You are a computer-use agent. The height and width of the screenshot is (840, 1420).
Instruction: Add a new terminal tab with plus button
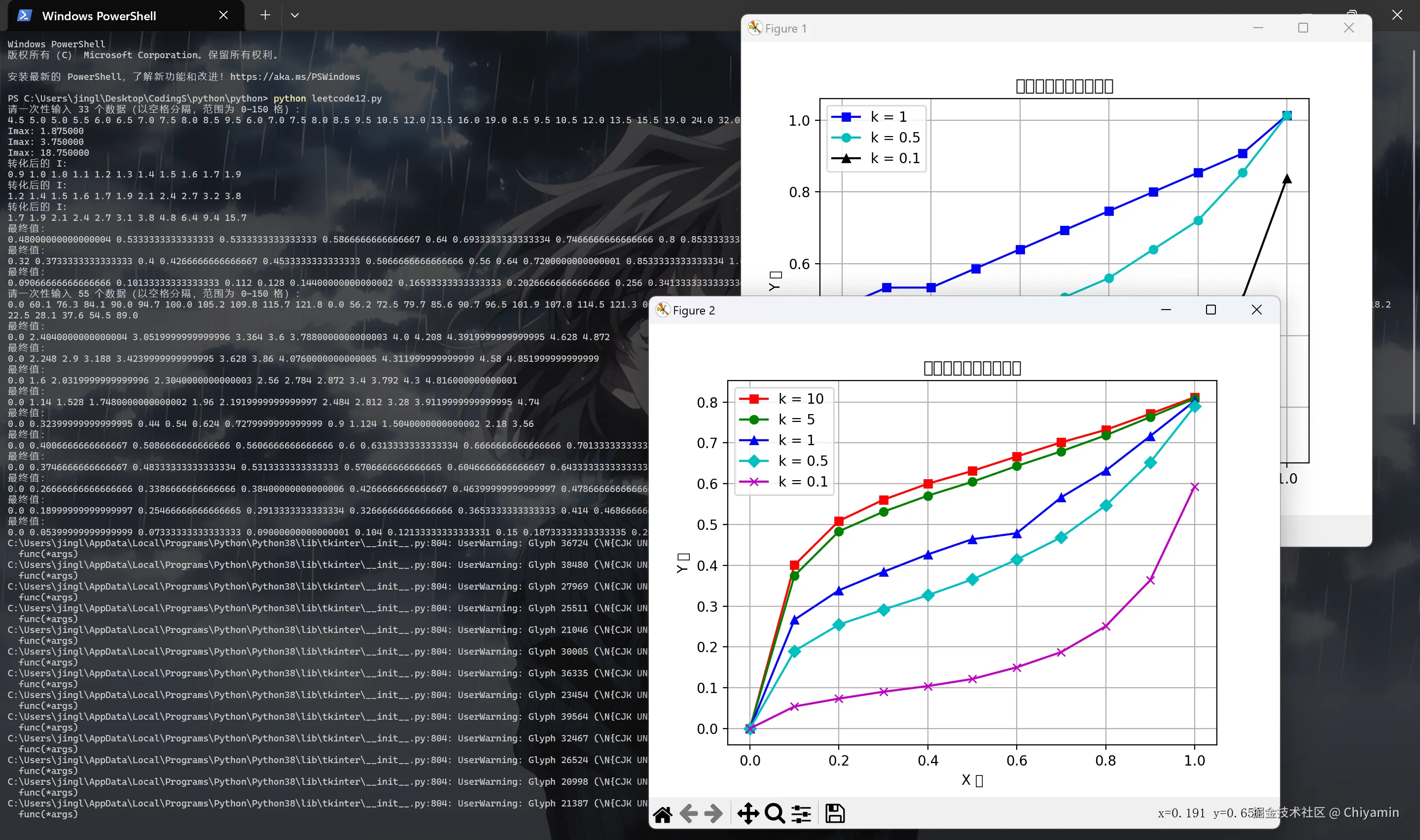[265, 15]
